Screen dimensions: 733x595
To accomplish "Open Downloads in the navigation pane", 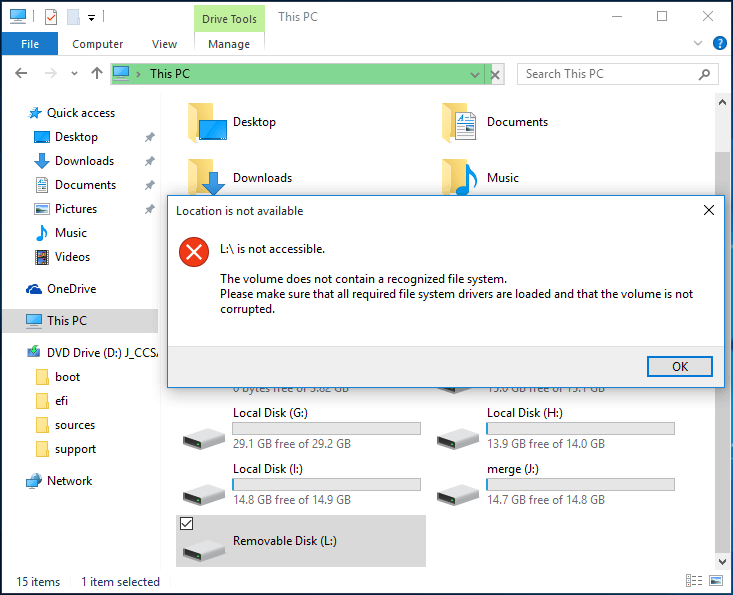I will click(84, 161).
